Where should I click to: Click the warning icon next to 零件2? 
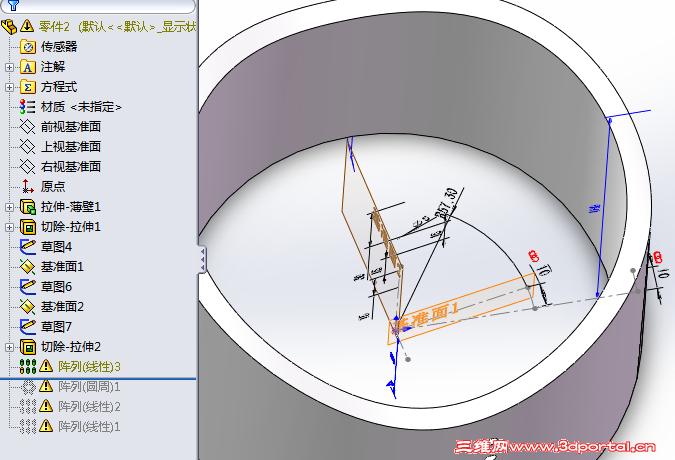(27, 26)
